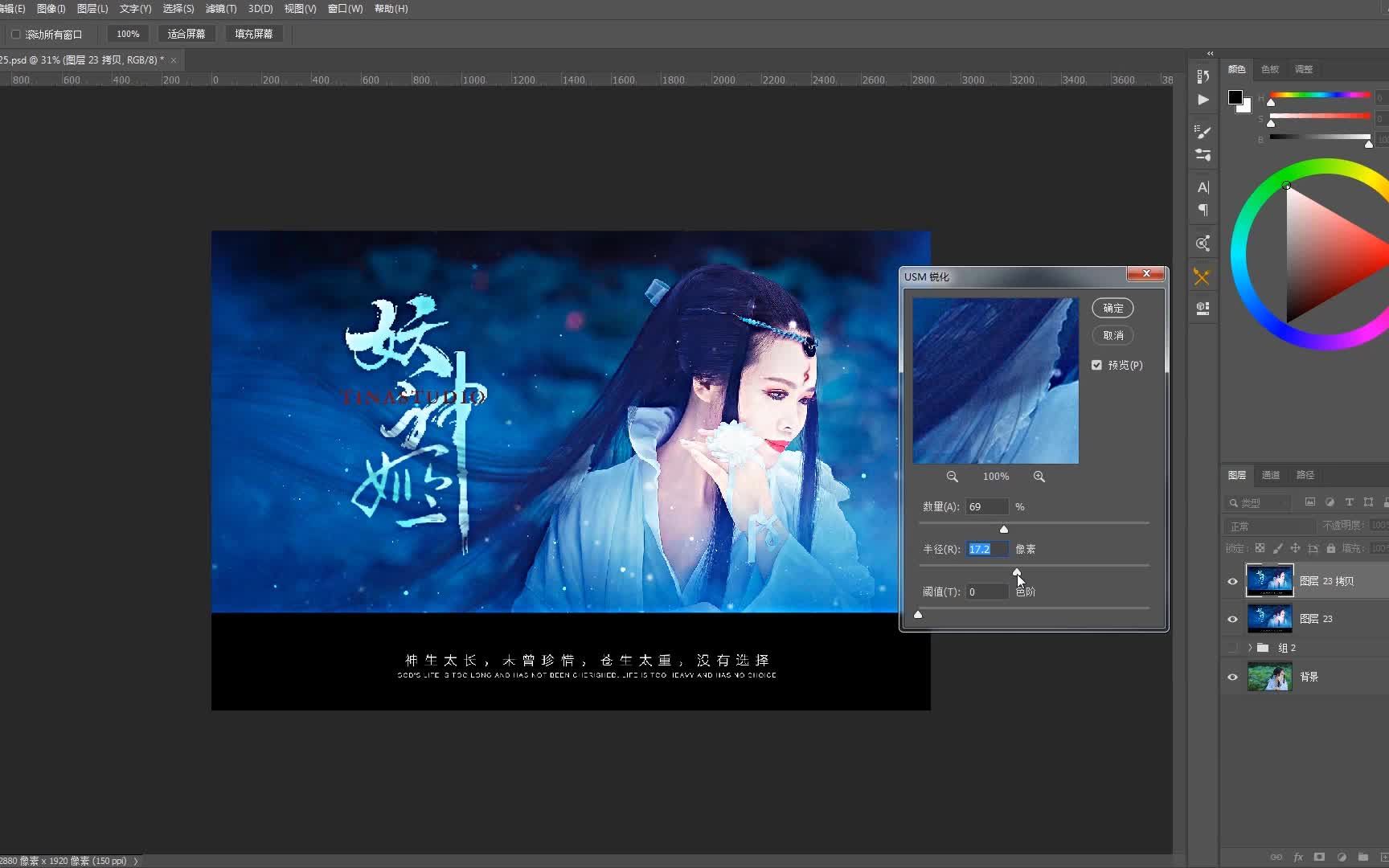This screenshot has width=1389, height=868.
Task: Open the 正常 blend mode dropdown
Action: coord(1270,526)
